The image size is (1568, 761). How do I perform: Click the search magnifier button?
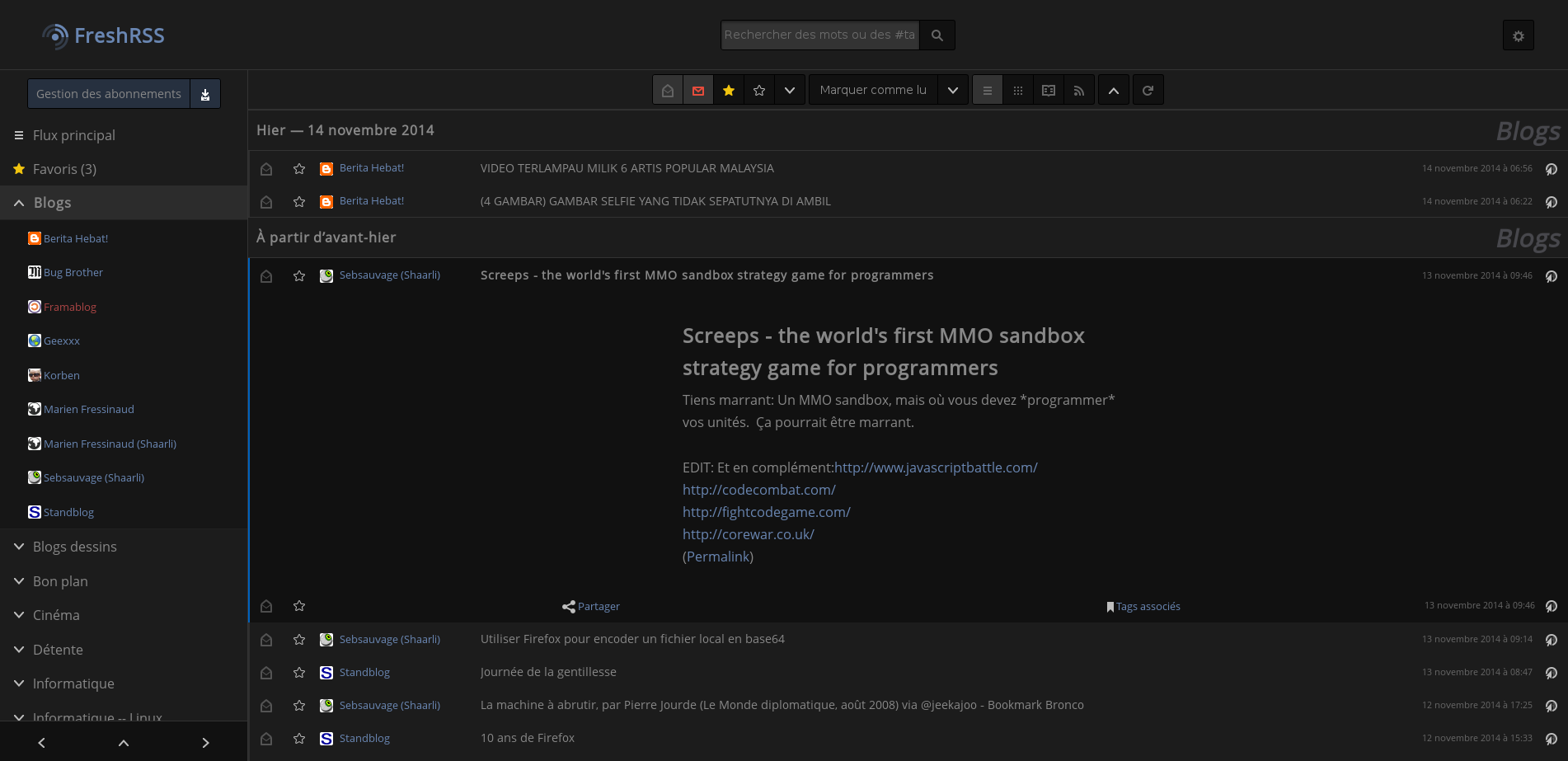pyautogui.click(x=937, y=35)
